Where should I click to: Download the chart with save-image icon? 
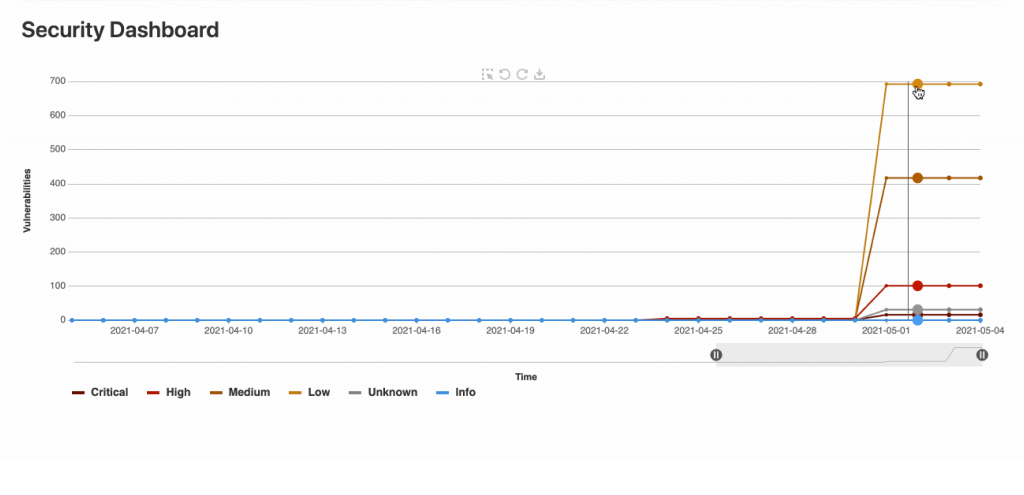click(x=539, y=74)
